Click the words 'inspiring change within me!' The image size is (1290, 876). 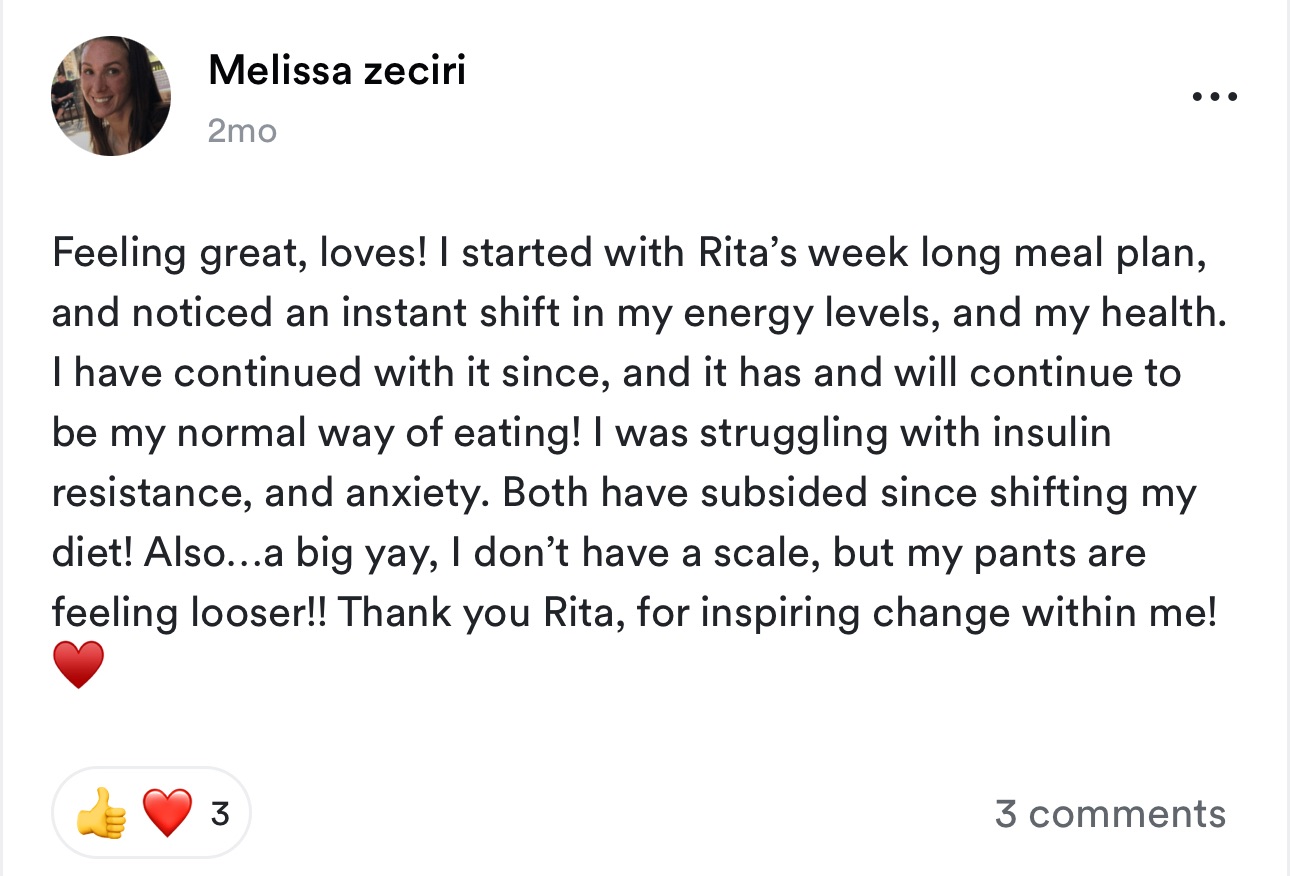(957, 613)
